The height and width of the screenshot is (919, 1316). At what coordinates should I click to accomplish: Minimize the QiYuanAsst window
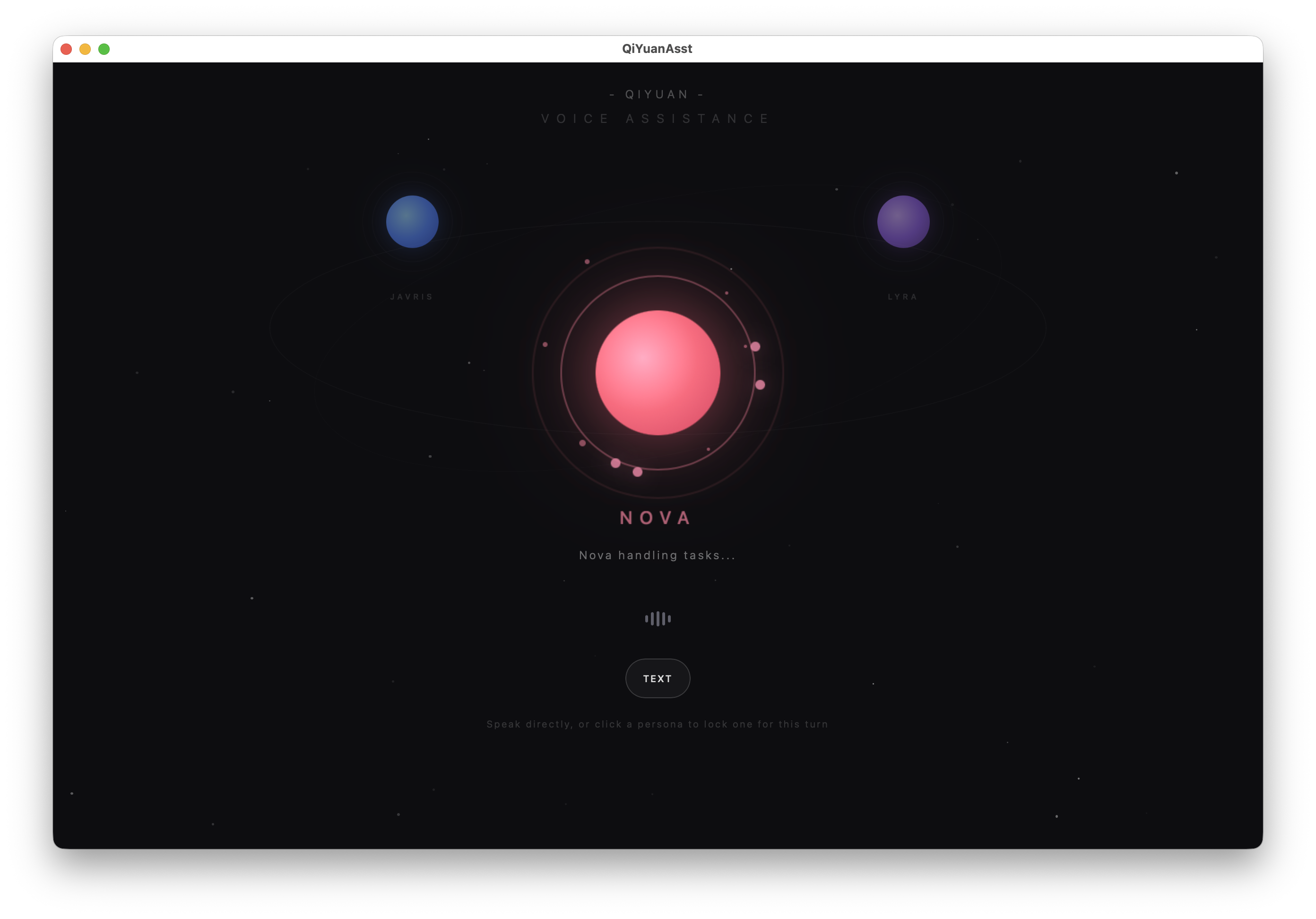point(86,49)
